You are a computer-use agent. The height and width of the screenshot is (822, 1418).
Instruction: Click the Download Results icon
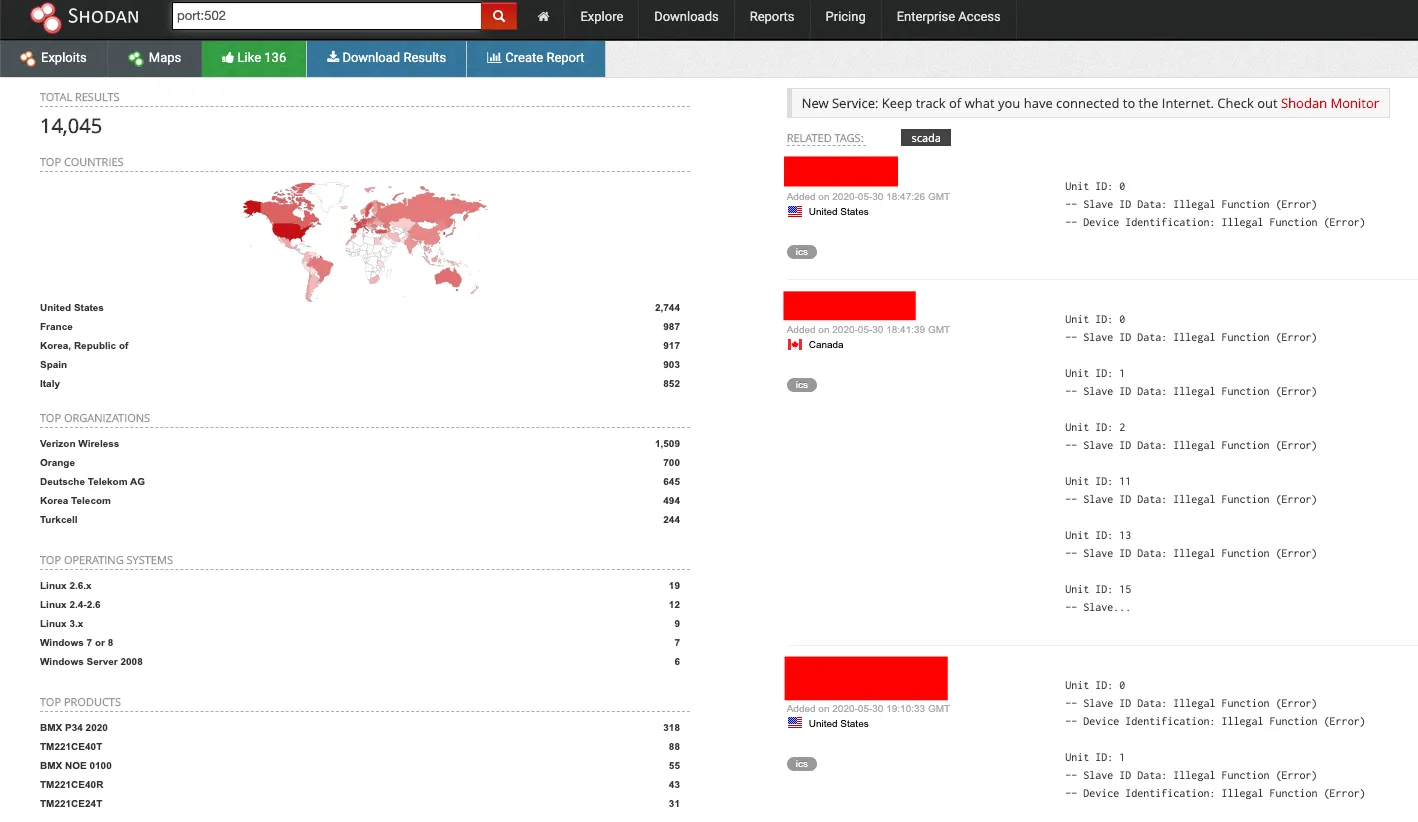(332, 58)
